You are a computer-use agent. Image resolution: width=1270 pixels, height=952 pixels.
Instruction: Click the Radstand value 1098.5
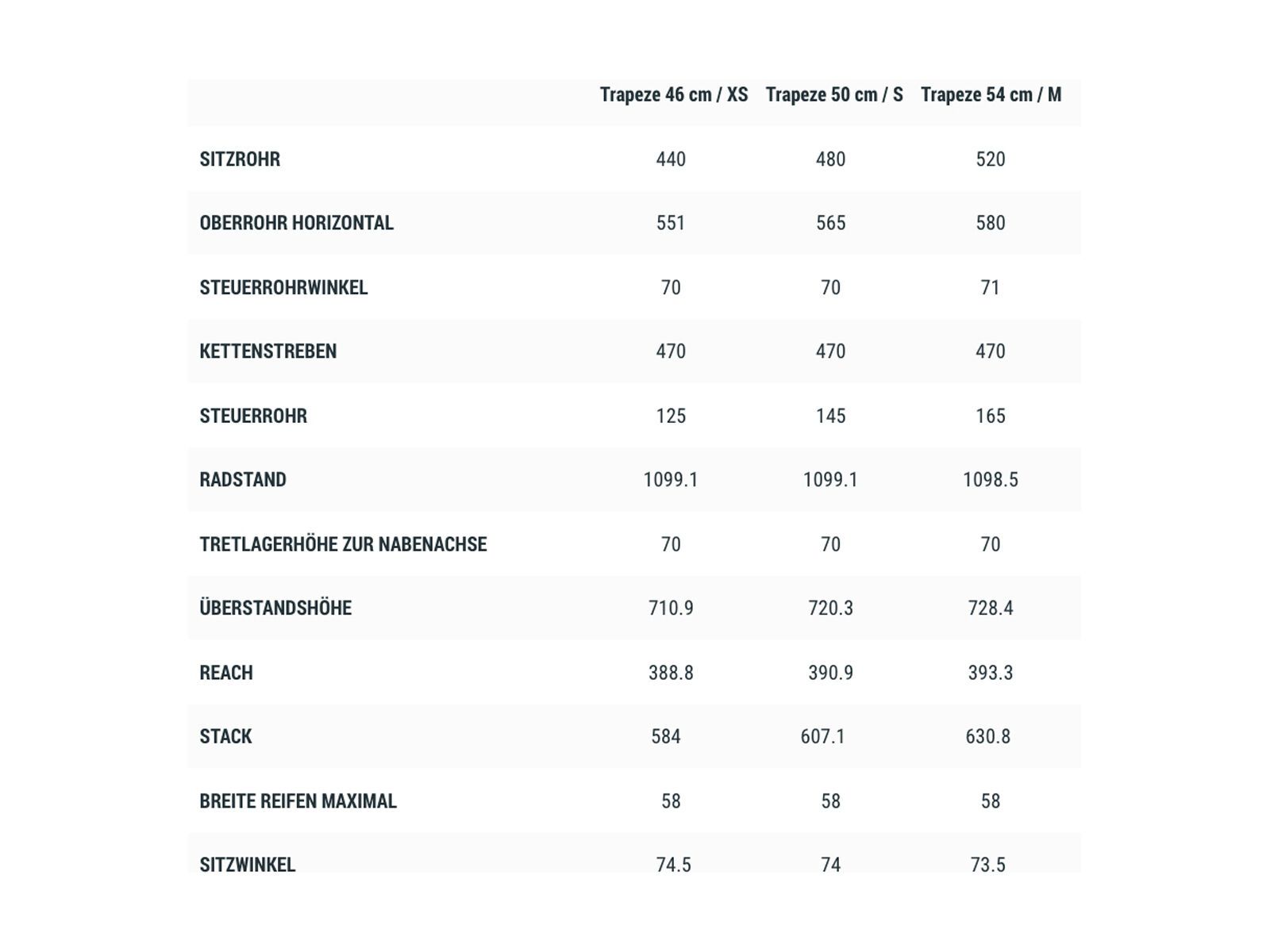990,480
